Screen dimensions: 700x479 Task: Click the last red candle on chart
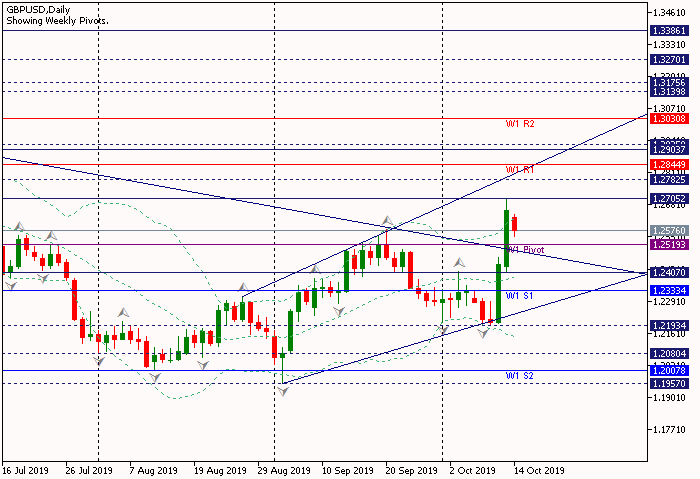tap(514, 225)
